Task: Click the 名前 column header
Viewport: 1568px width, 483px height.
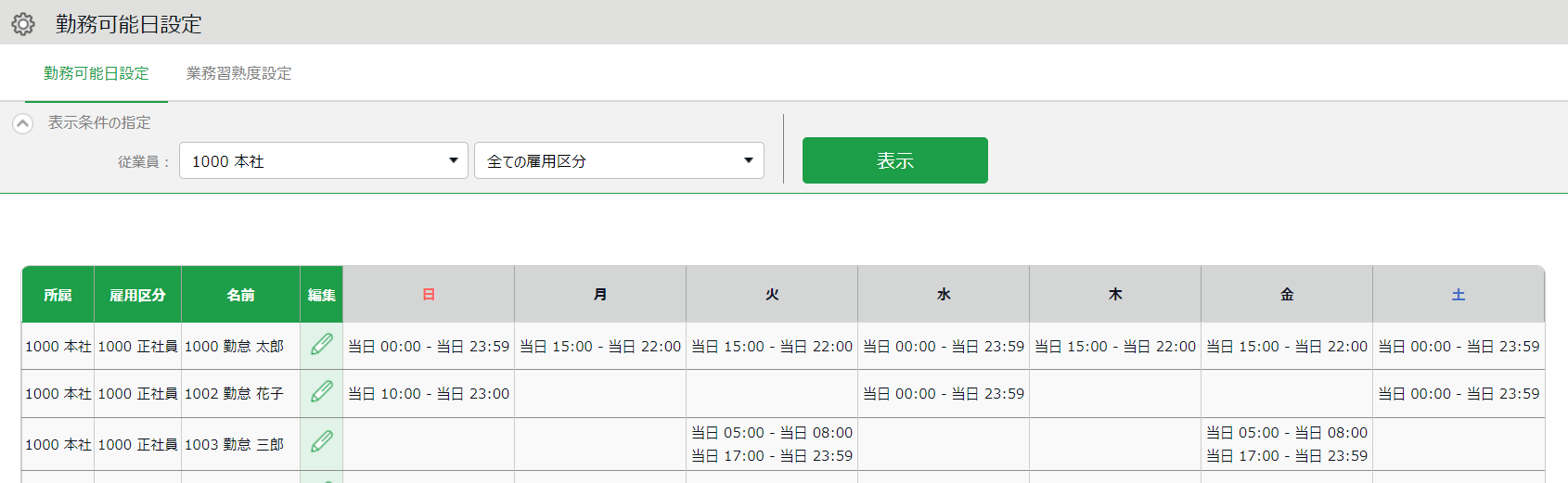Action: [x=240, y=295]
